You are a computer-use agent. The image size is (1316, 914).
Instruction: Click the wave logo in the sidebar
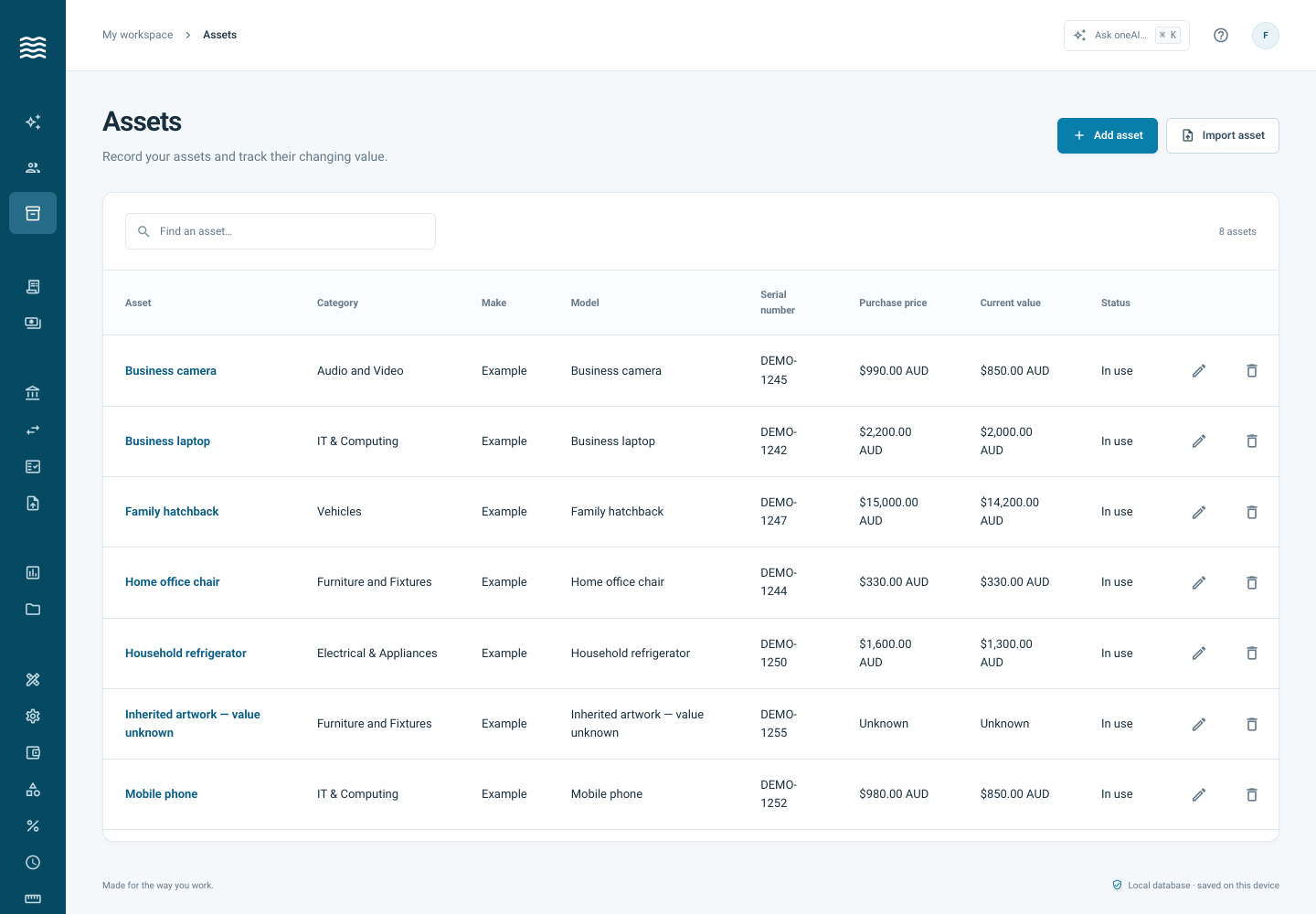[33, 48]
